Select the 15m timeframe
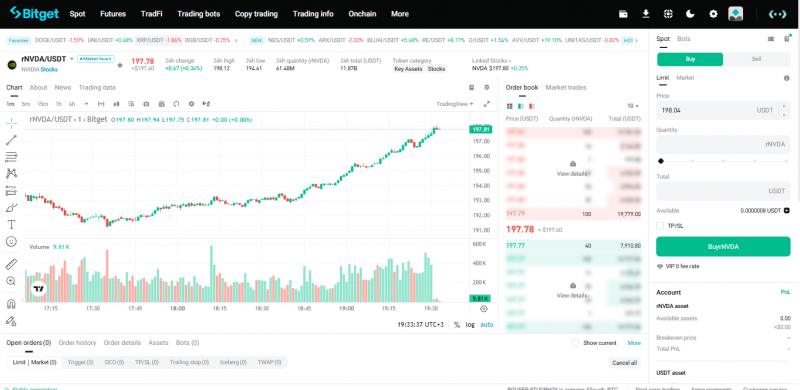Viewport: 800px width, 390px height. [x=42, y=104]
